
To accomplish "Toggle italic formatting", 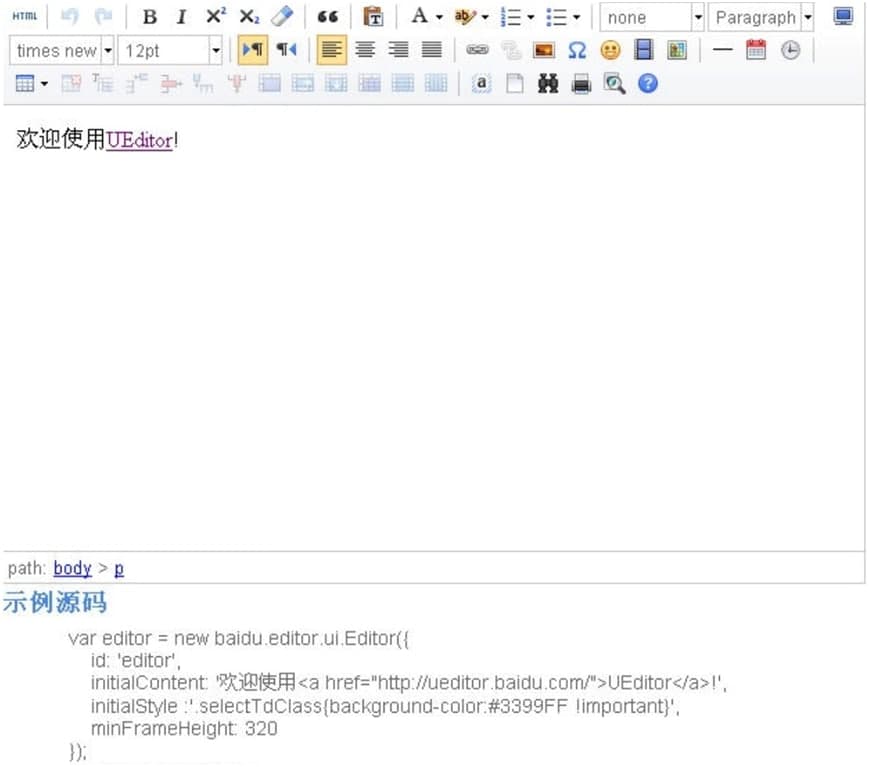I will tap(181, 16).
